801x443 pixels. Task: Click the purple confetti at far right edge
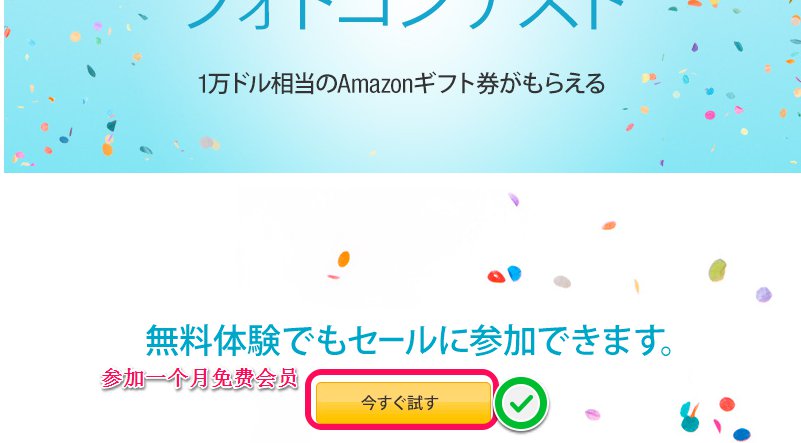pos(764,294)
